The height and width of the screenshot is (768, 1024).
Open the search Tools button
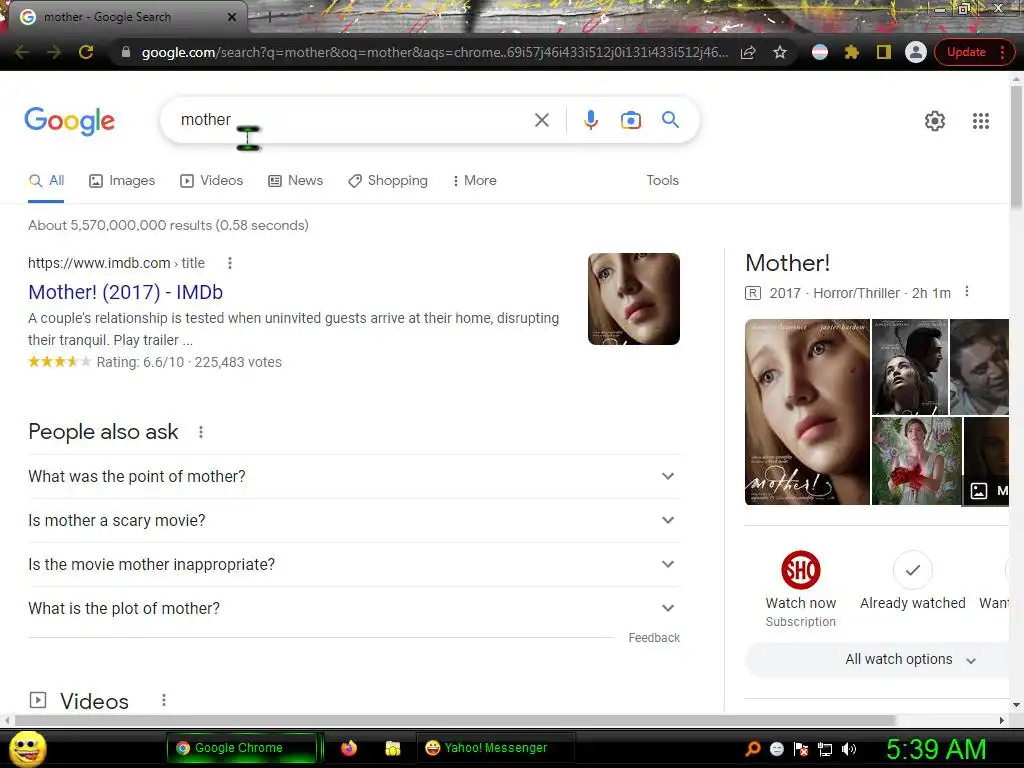(x=662, y=180)
